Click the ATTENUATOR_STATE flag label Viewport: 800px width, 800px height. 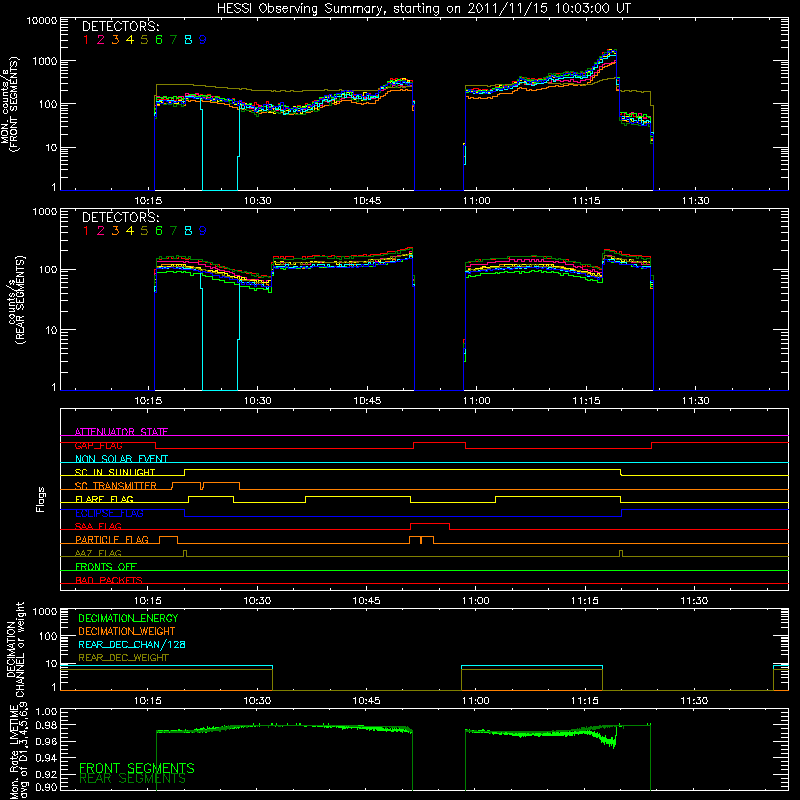[121, 432]
